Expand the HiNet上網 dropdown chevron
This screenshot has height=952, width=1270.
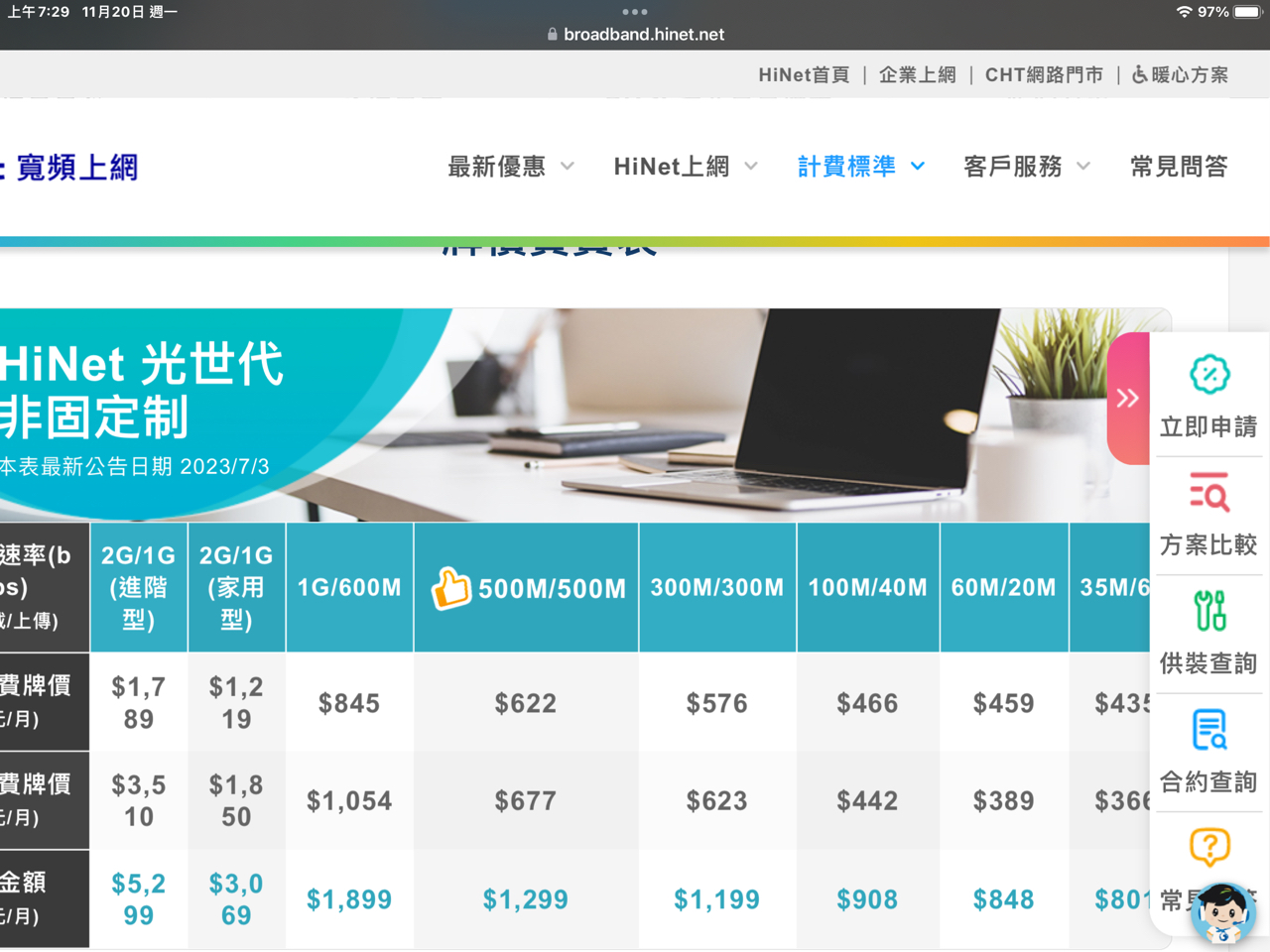(751, 167)
